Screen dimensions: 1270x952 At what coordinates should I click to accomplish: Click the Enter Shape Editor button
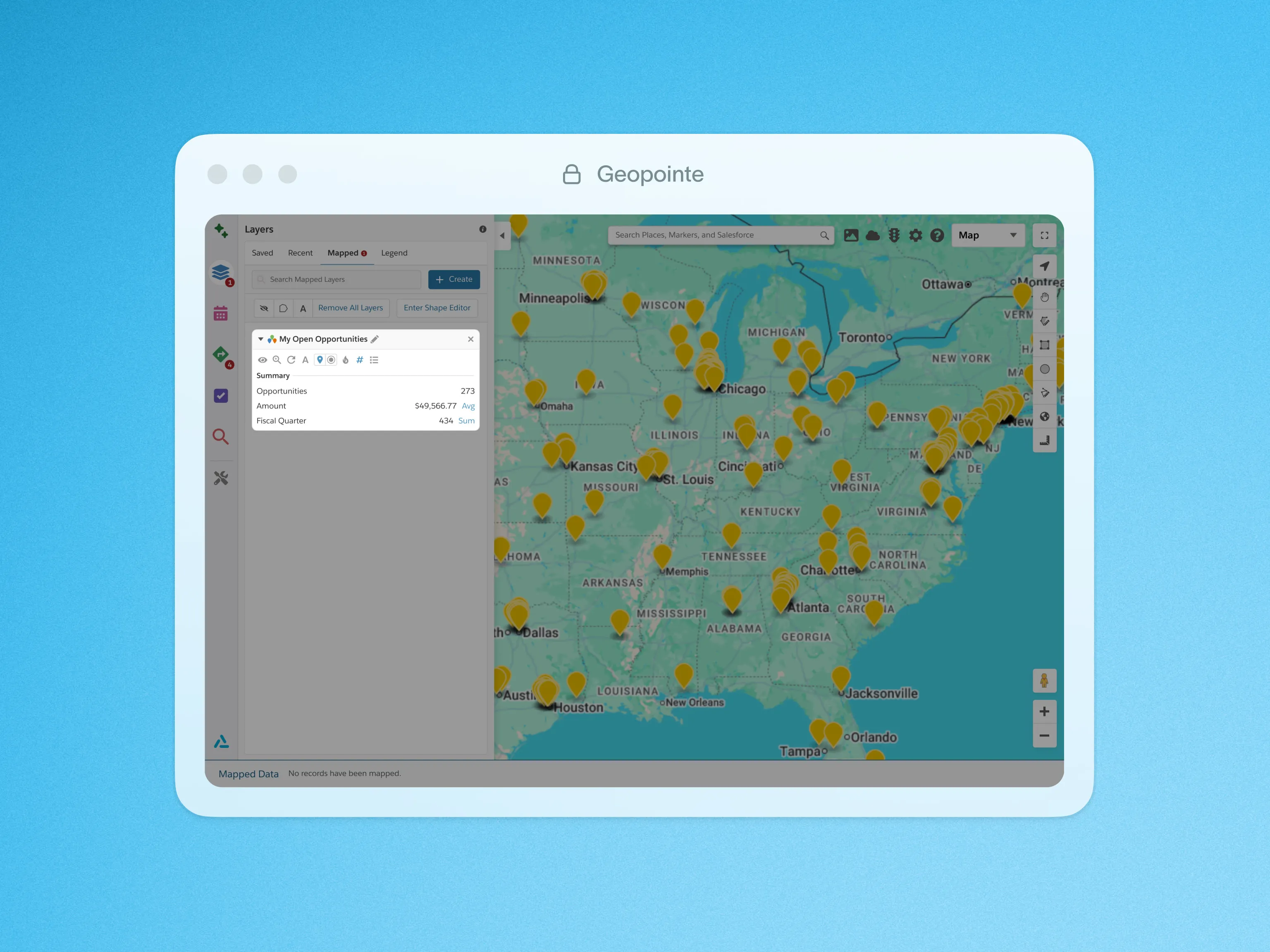pos(437,308)
